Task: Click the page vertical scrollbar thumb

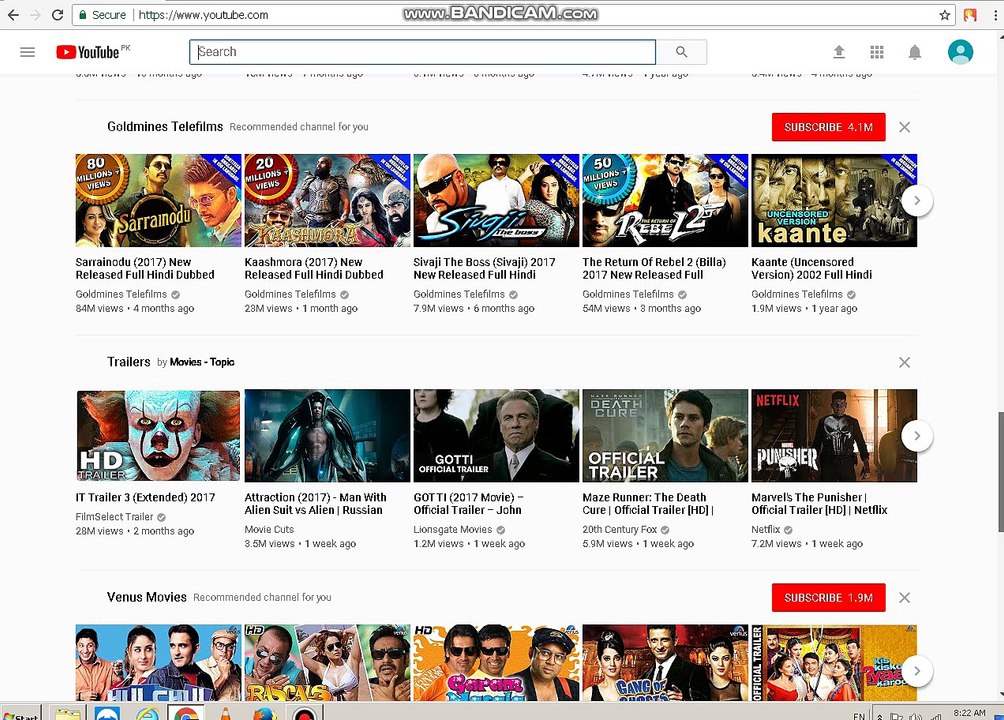Action: pyautogui.click(x=1000, y=471)
